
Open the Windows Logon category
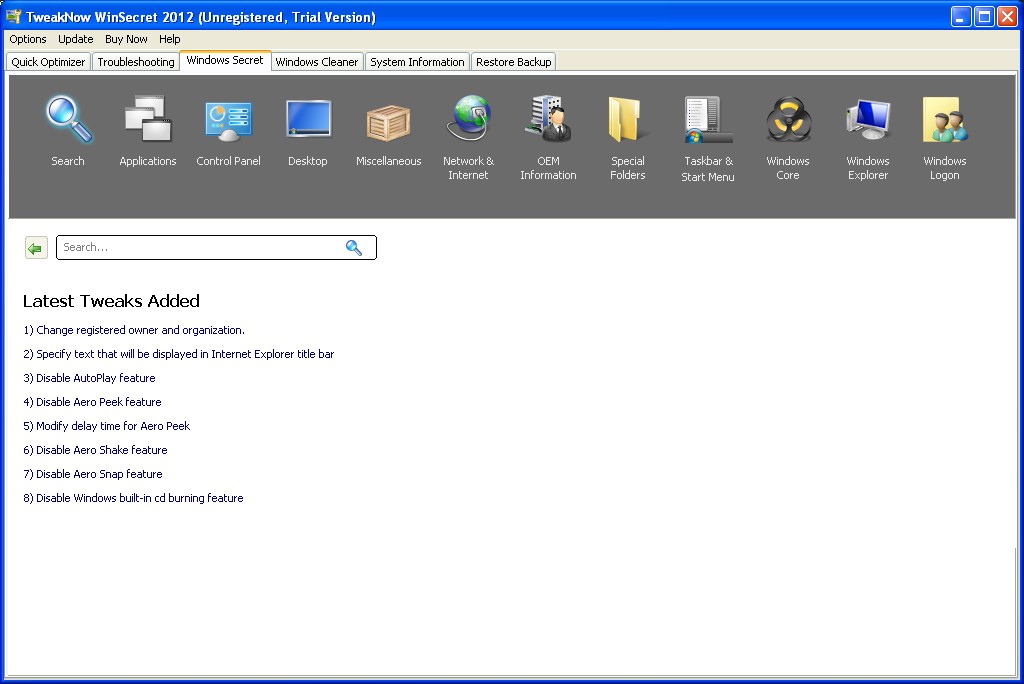coord(945,120)
